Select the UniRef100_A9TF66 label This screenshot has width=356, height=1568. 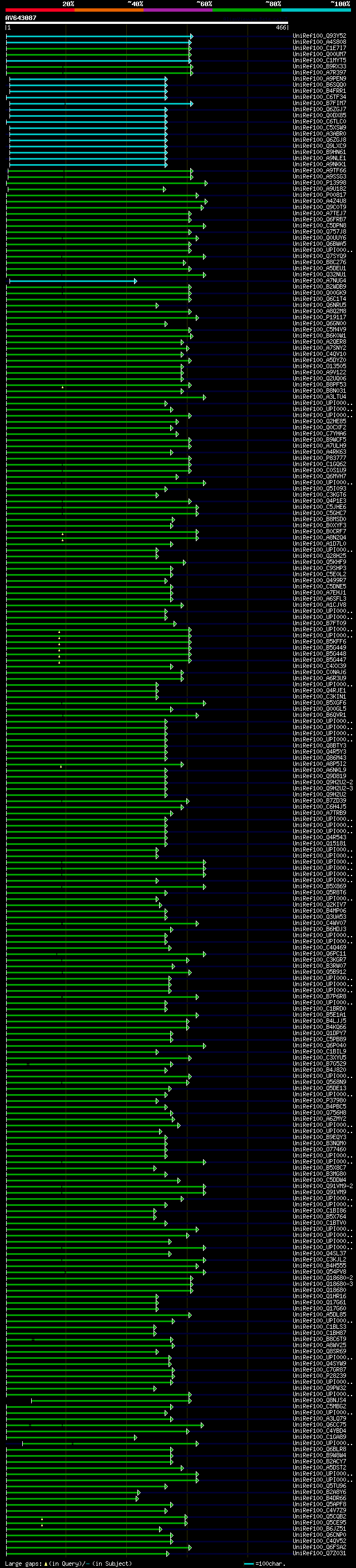pyautogui.click(x=319, y=170)
